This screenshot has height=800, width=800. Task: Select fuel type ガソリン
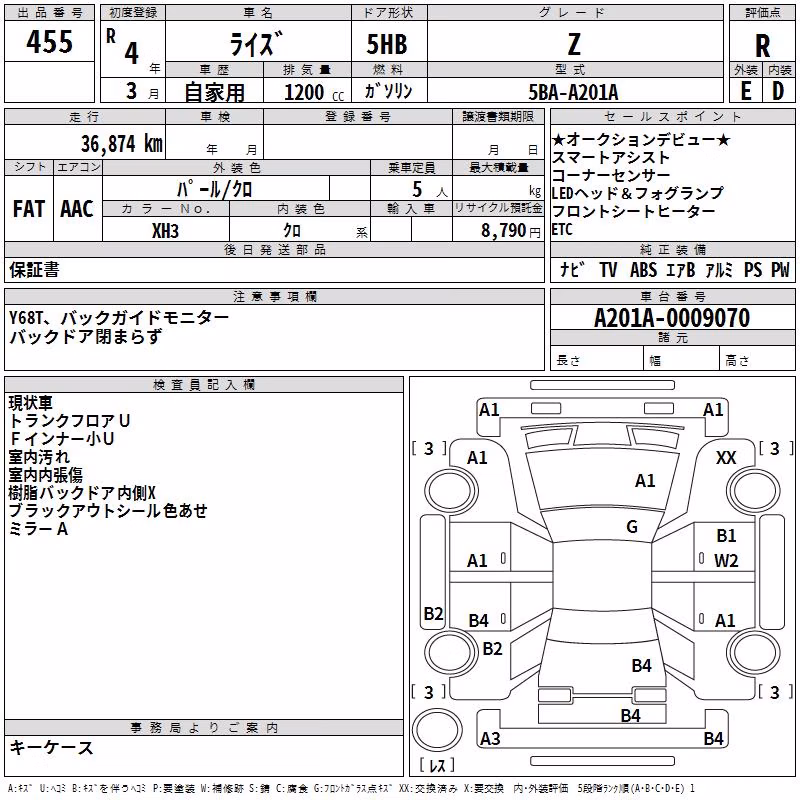[x=388, y=91]
